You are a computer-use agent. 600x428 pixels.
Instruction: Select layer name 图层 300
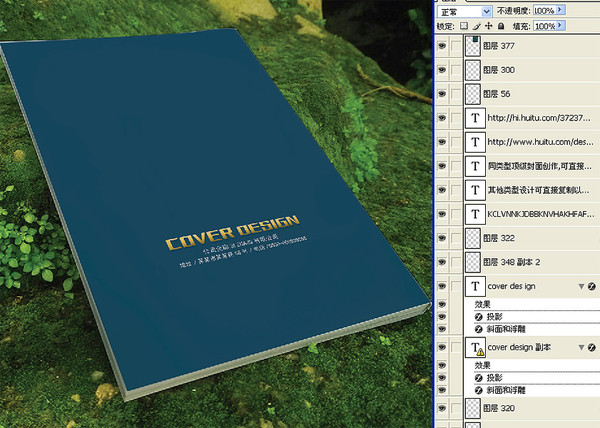click(499, 70)
